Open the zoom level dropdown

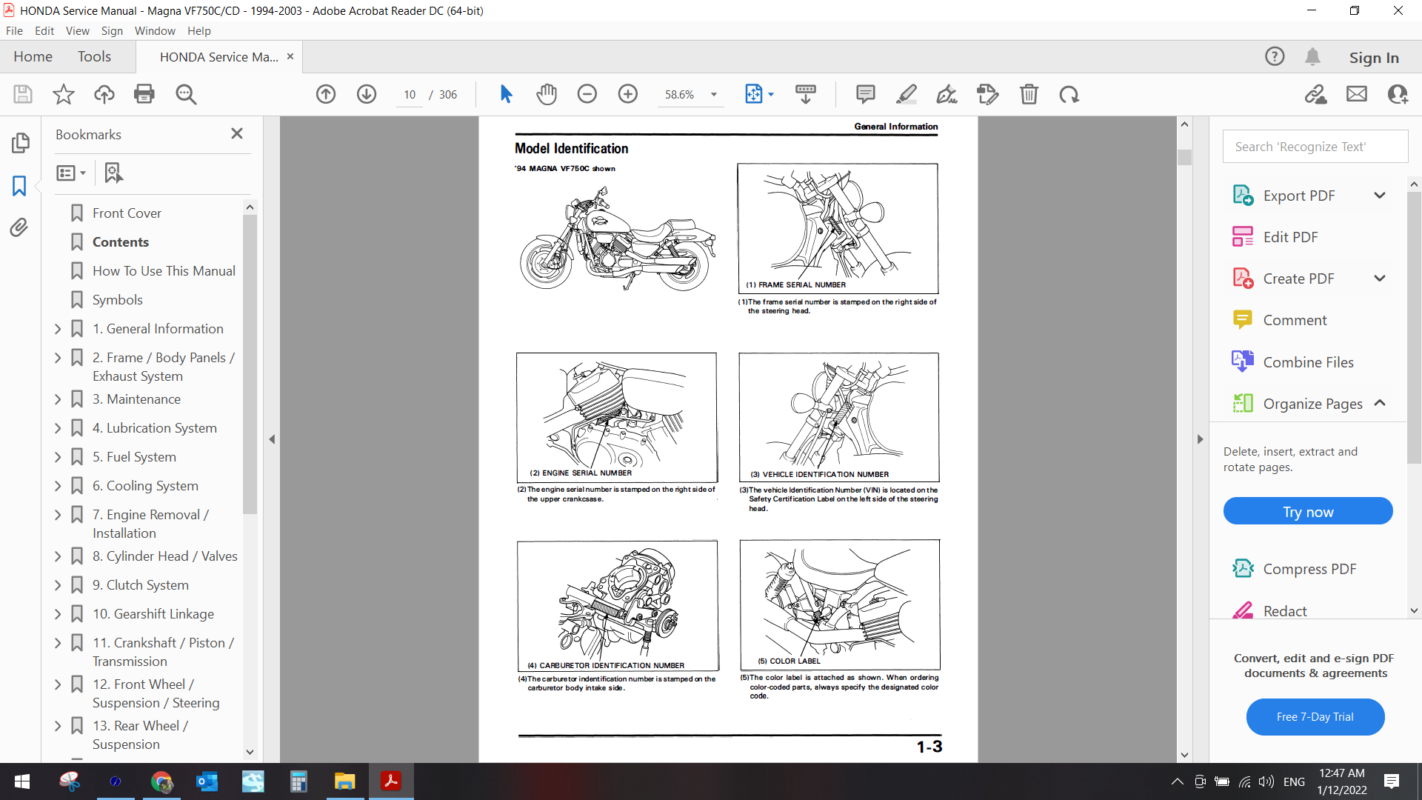pyautogui.click(x=713, y=95)
